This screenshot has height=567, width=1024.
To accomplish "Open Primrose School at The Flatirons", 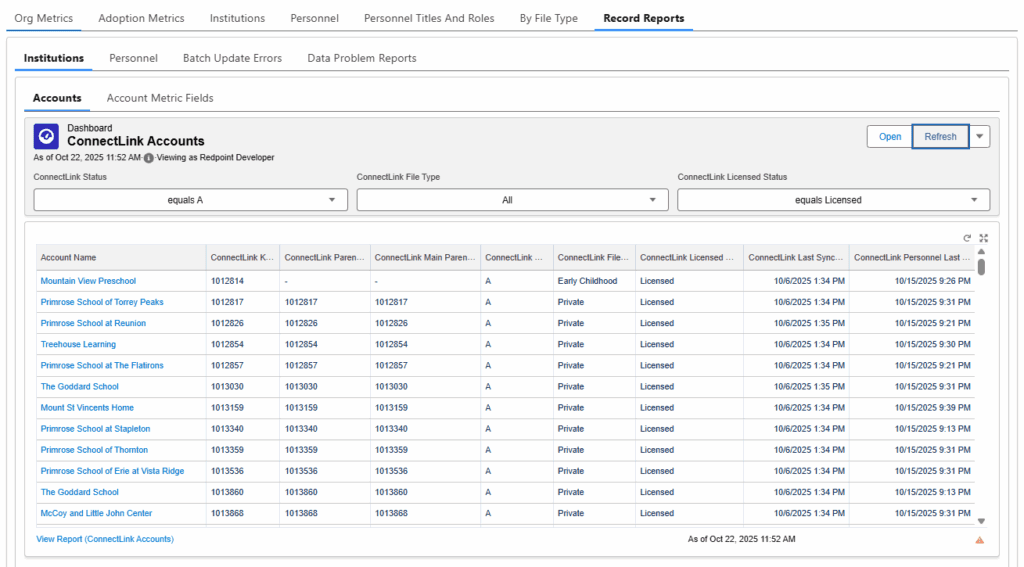I will tap(102, 365).
